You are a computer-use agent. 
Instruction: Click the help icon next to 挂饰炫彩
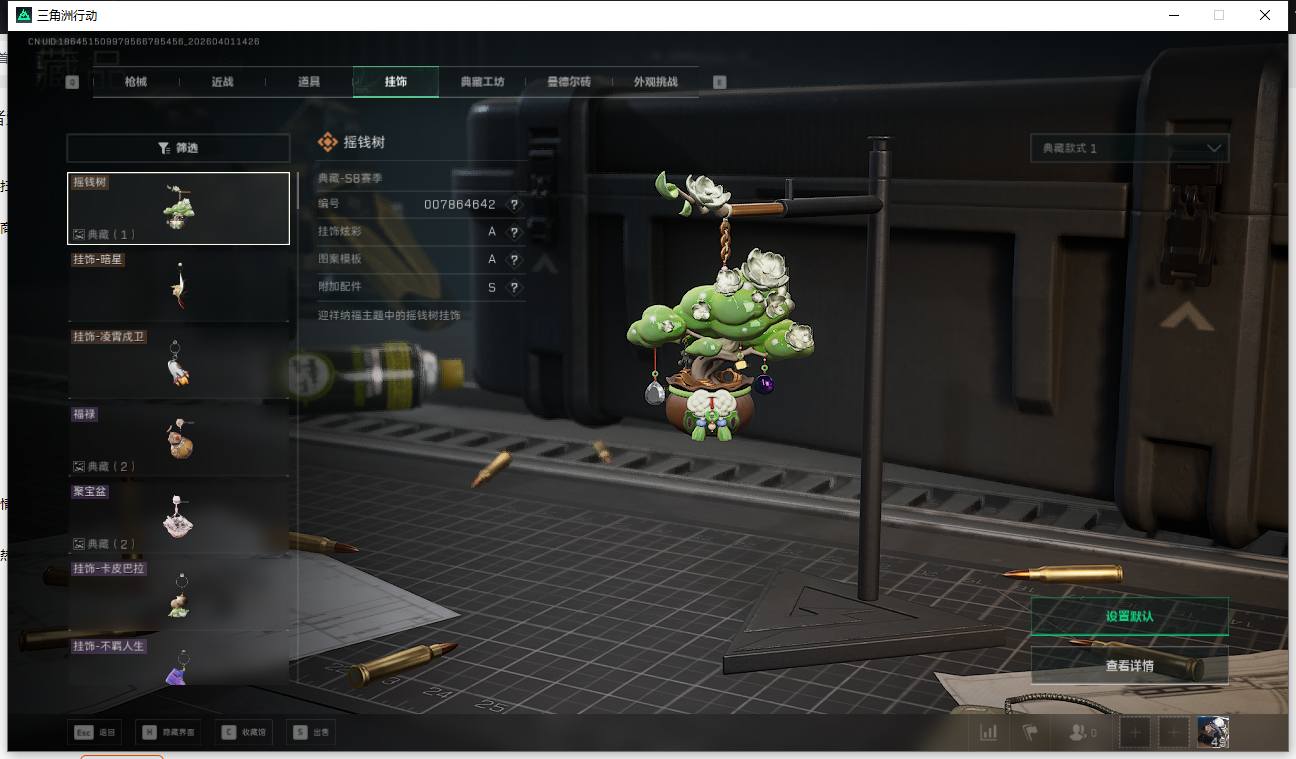514,232
